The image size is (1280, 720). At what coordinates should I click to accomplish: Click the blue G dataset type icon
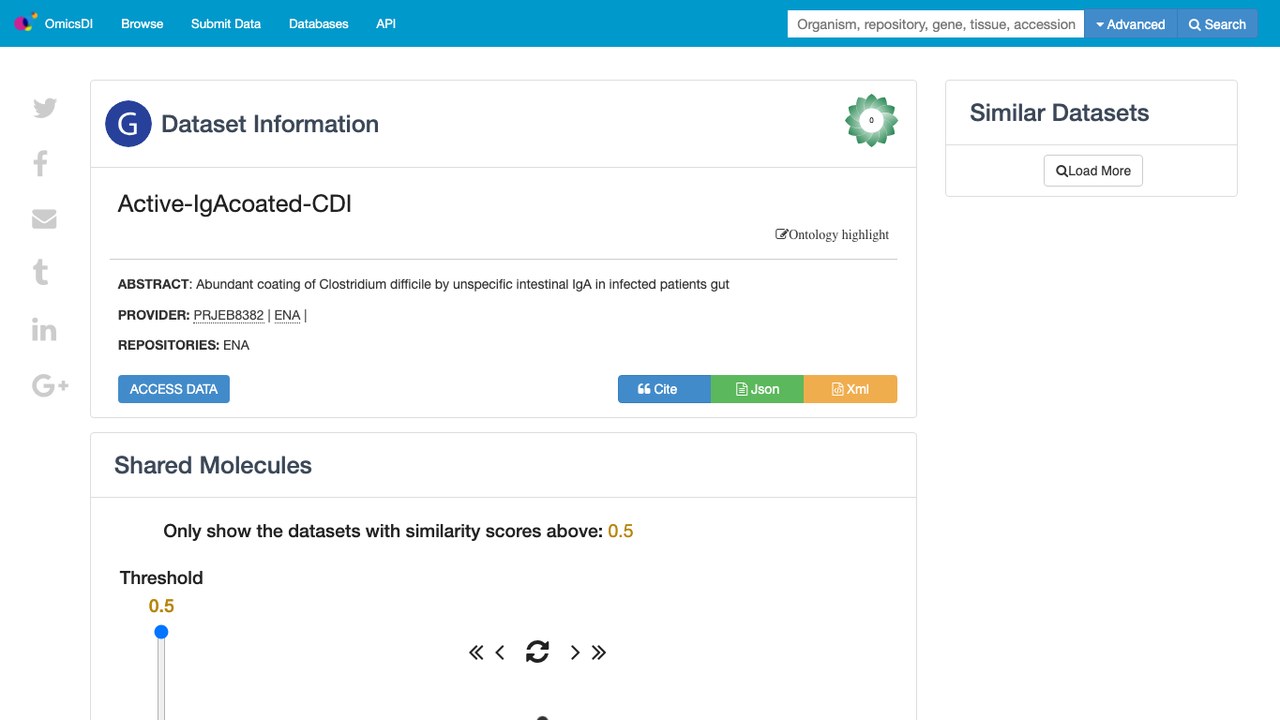click(x=128, y=124)
